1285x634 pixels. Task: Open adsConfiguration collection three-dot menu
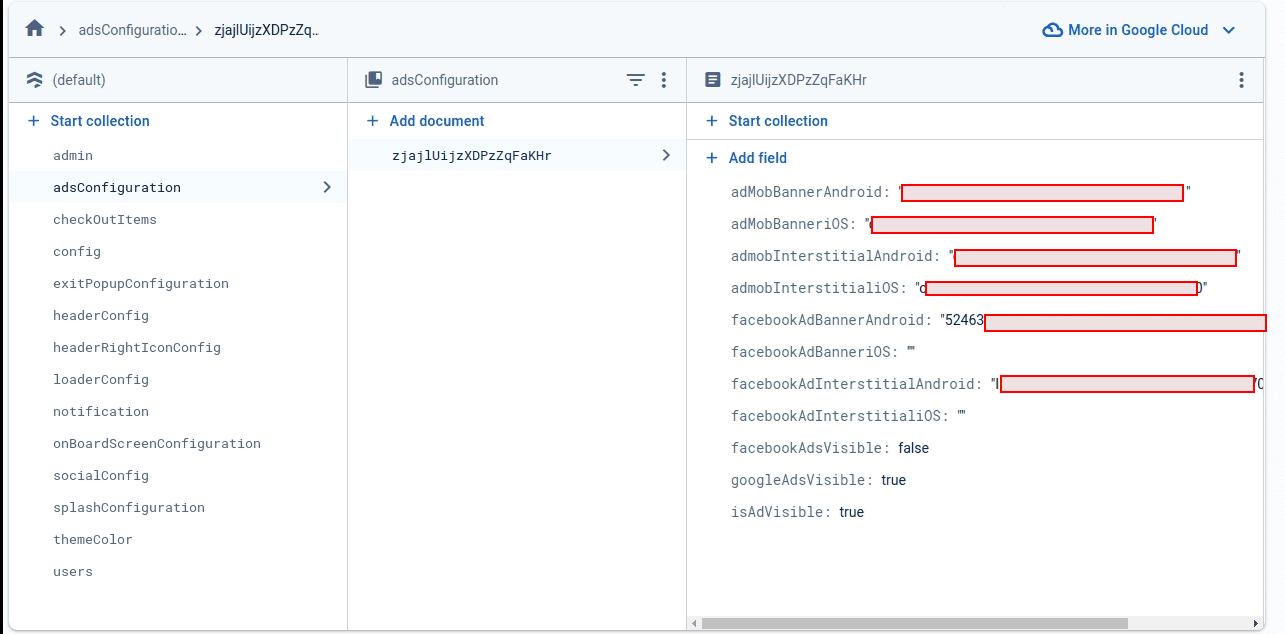point(663,80)
